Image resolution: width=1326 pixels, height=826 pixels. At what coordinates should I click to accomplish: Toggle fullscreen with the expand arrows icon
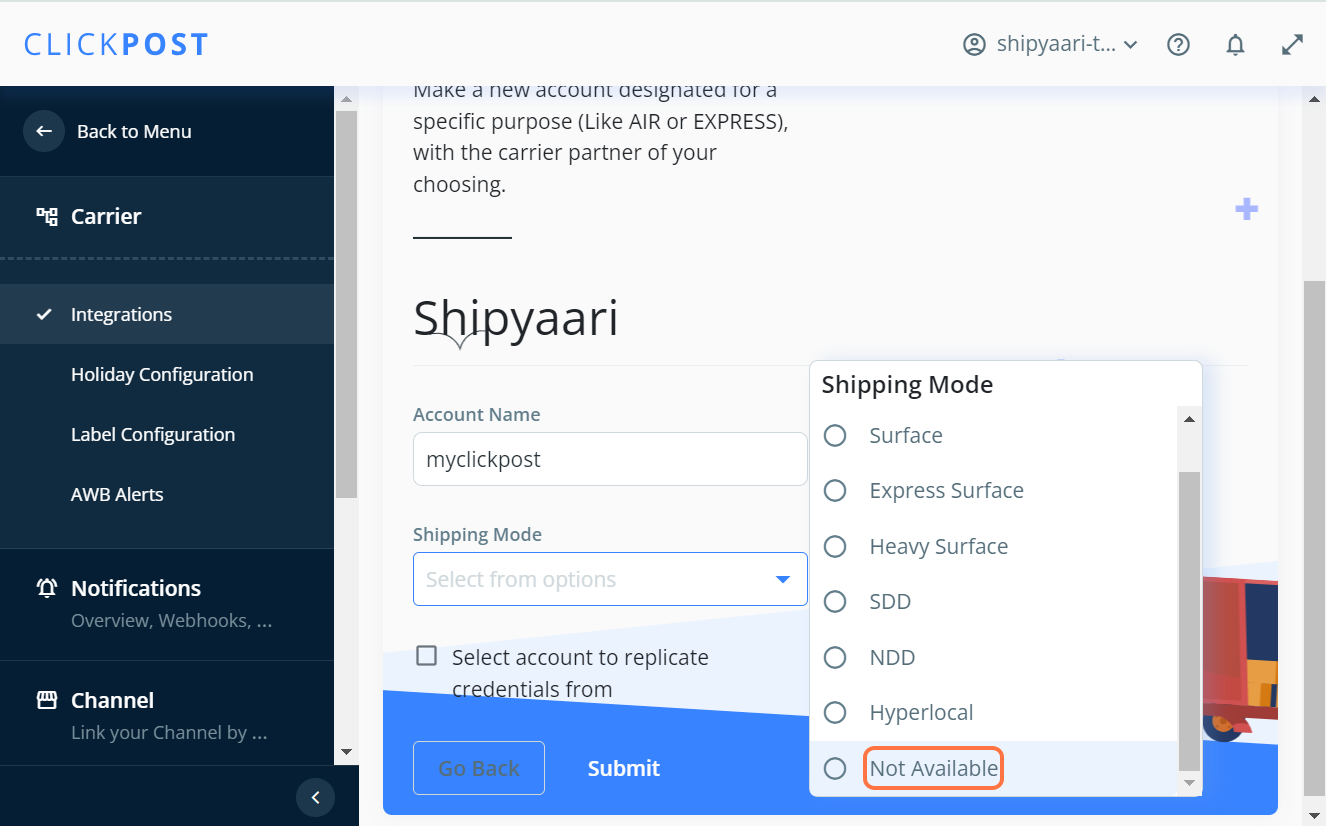1293,45
